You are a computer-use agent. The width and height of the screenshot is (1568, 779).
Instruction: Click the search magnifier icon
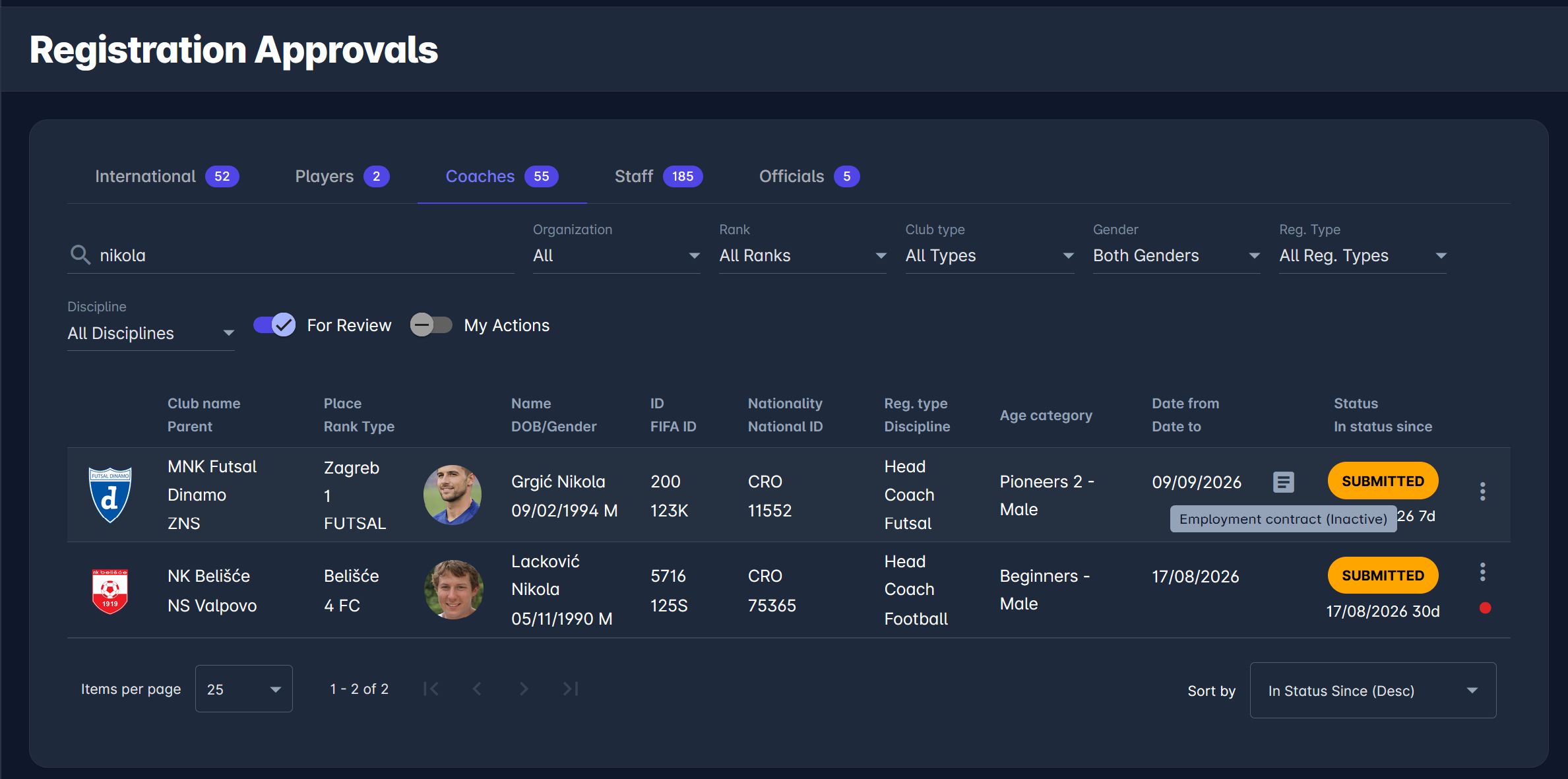pos(80,255)
